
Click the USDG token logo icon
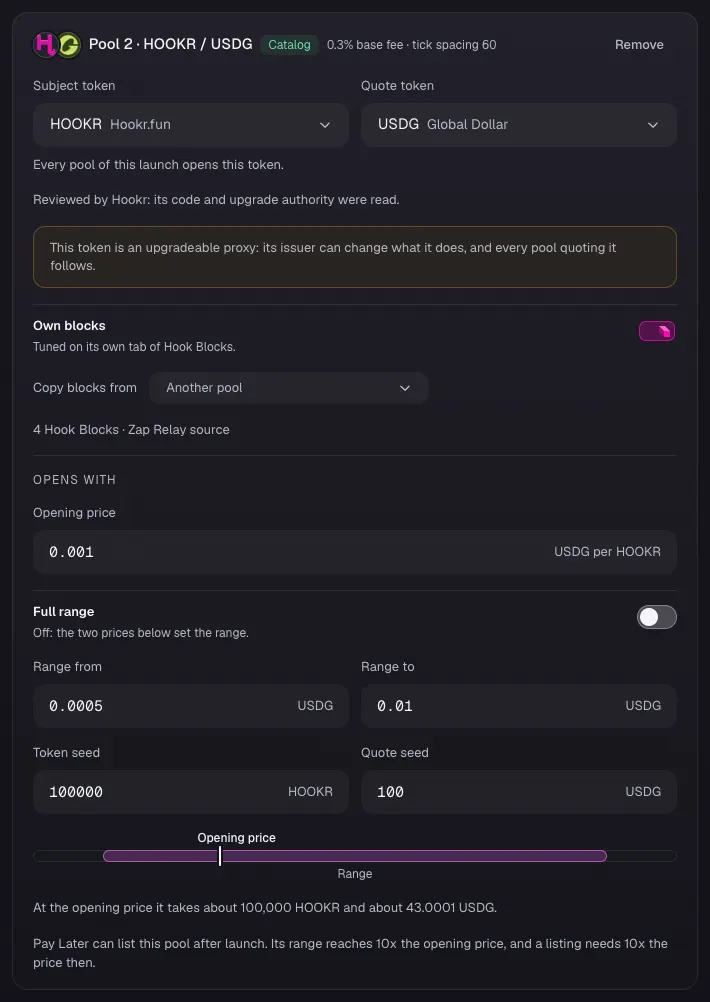pyautogui.click(x=69, y=45)
